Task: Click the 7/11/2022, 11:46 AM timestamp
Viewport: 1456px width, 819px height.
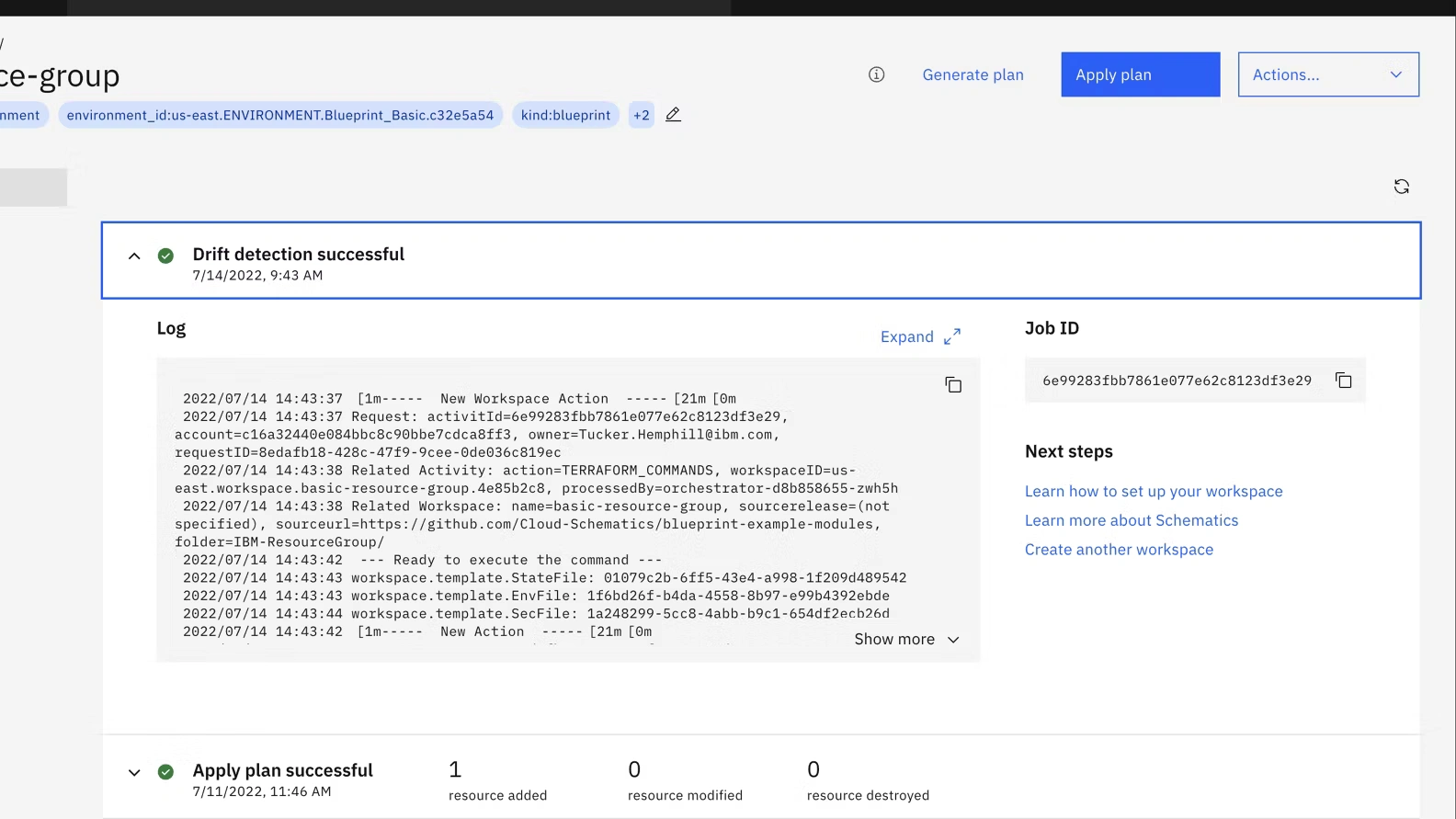Action: tap(261, 791)
